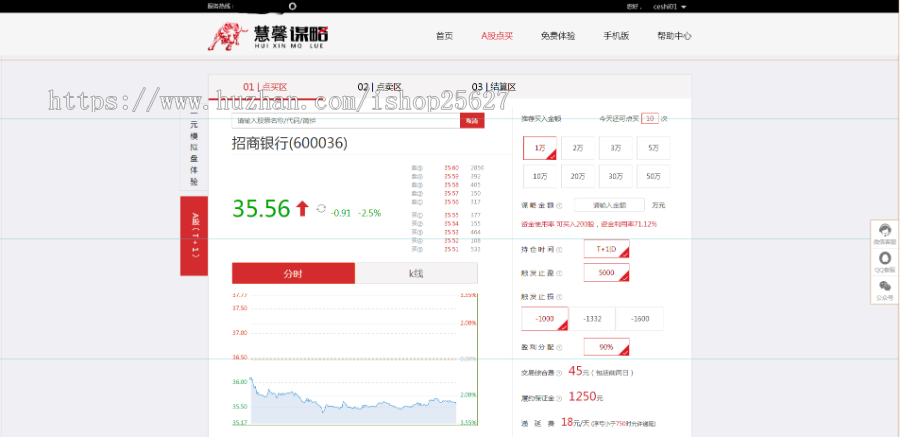Click the 资金利用率71.12% red notice text
Image resolution: width=900 pixels, height=437 pixels.
(x=589, y=224)
